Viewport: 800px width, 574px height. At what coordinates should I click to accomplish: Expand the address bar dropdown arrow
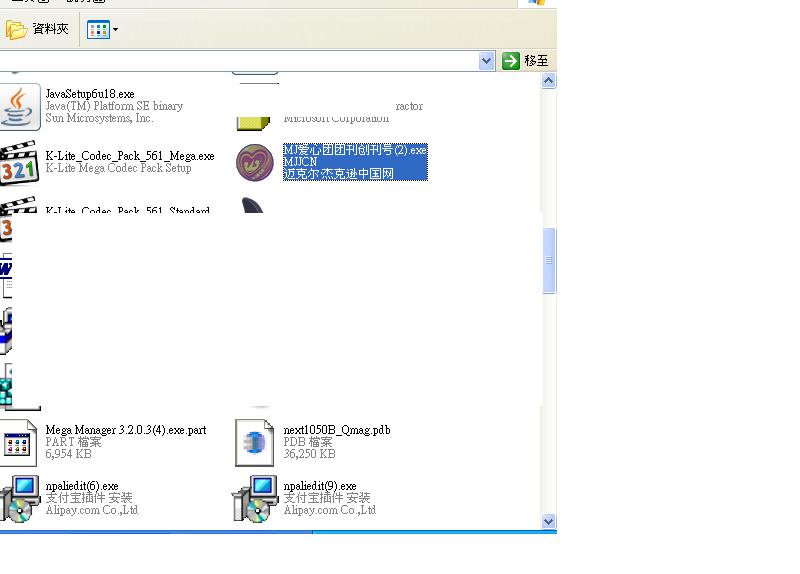(x=487, y=61)
